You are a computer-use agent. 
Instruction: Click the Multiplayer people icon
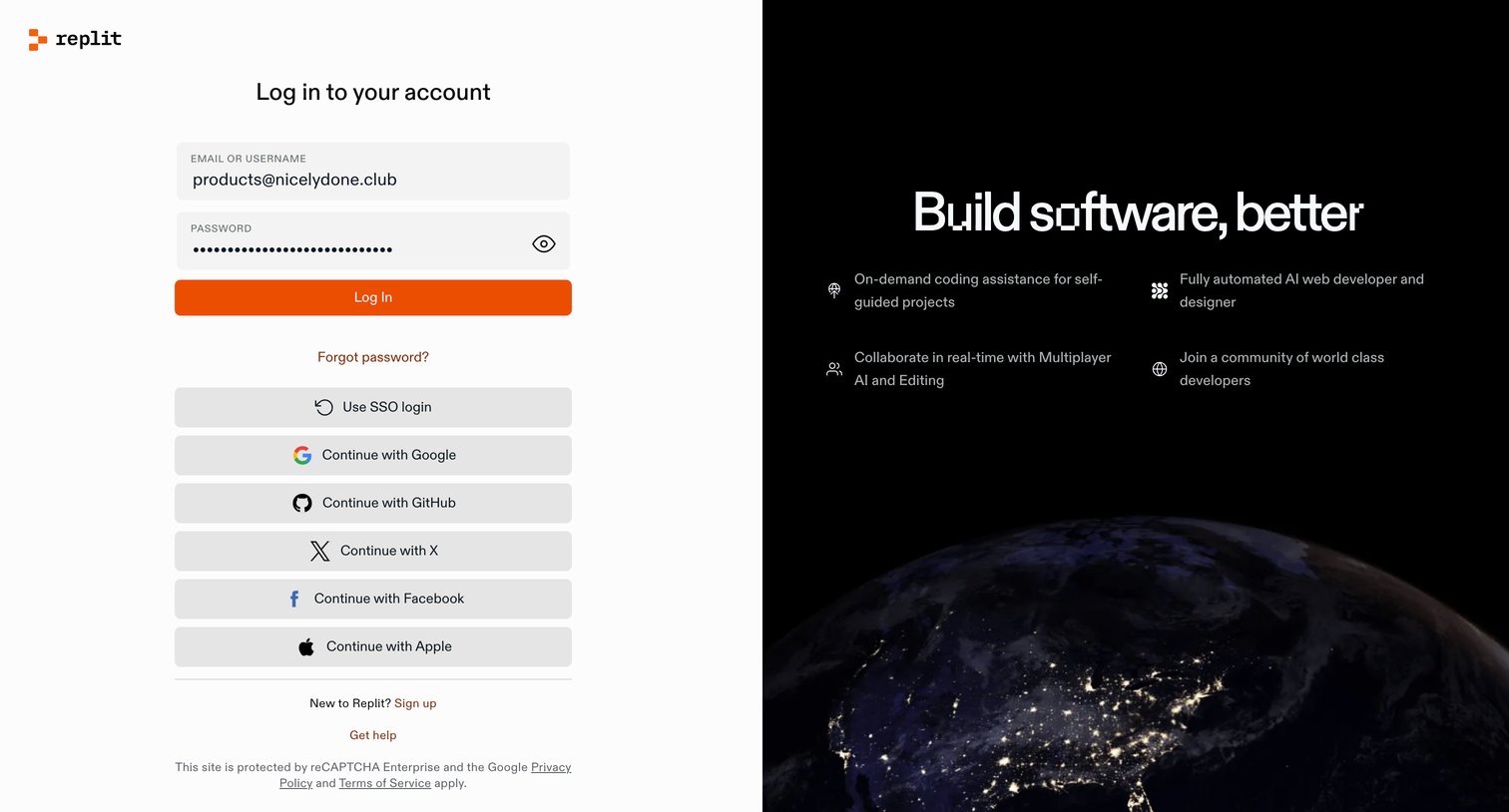(x=834, y=369)
